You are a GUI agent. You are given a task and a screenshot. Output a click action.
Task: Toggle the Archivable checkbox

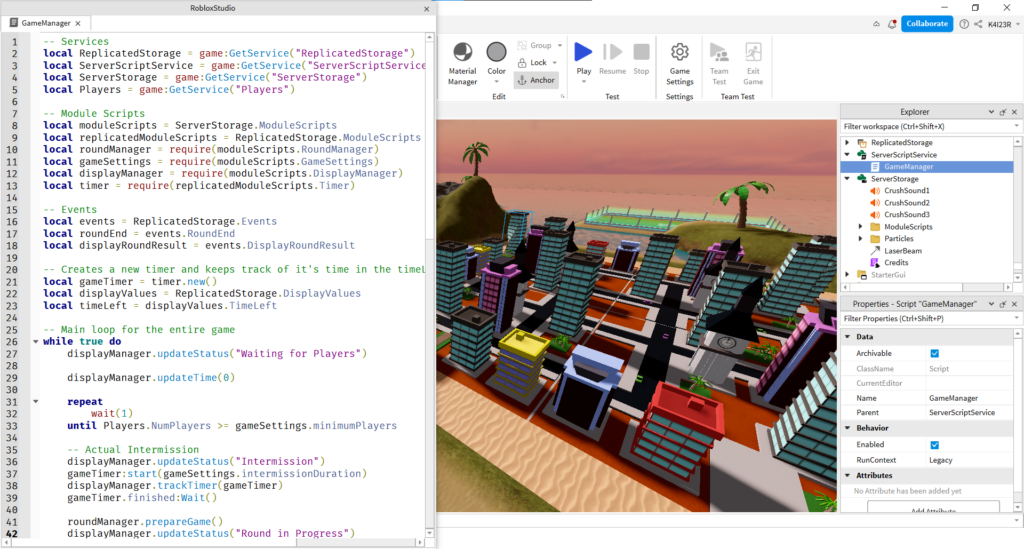[935, 353]
